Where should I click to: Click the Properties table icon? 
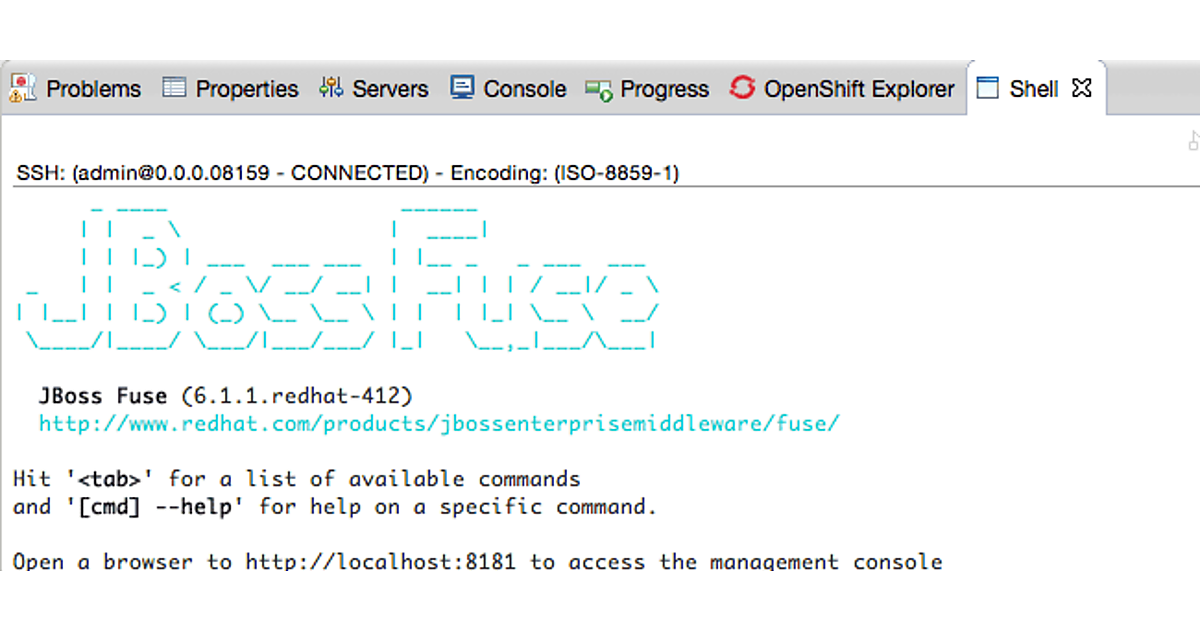click(x=174, y=88)
